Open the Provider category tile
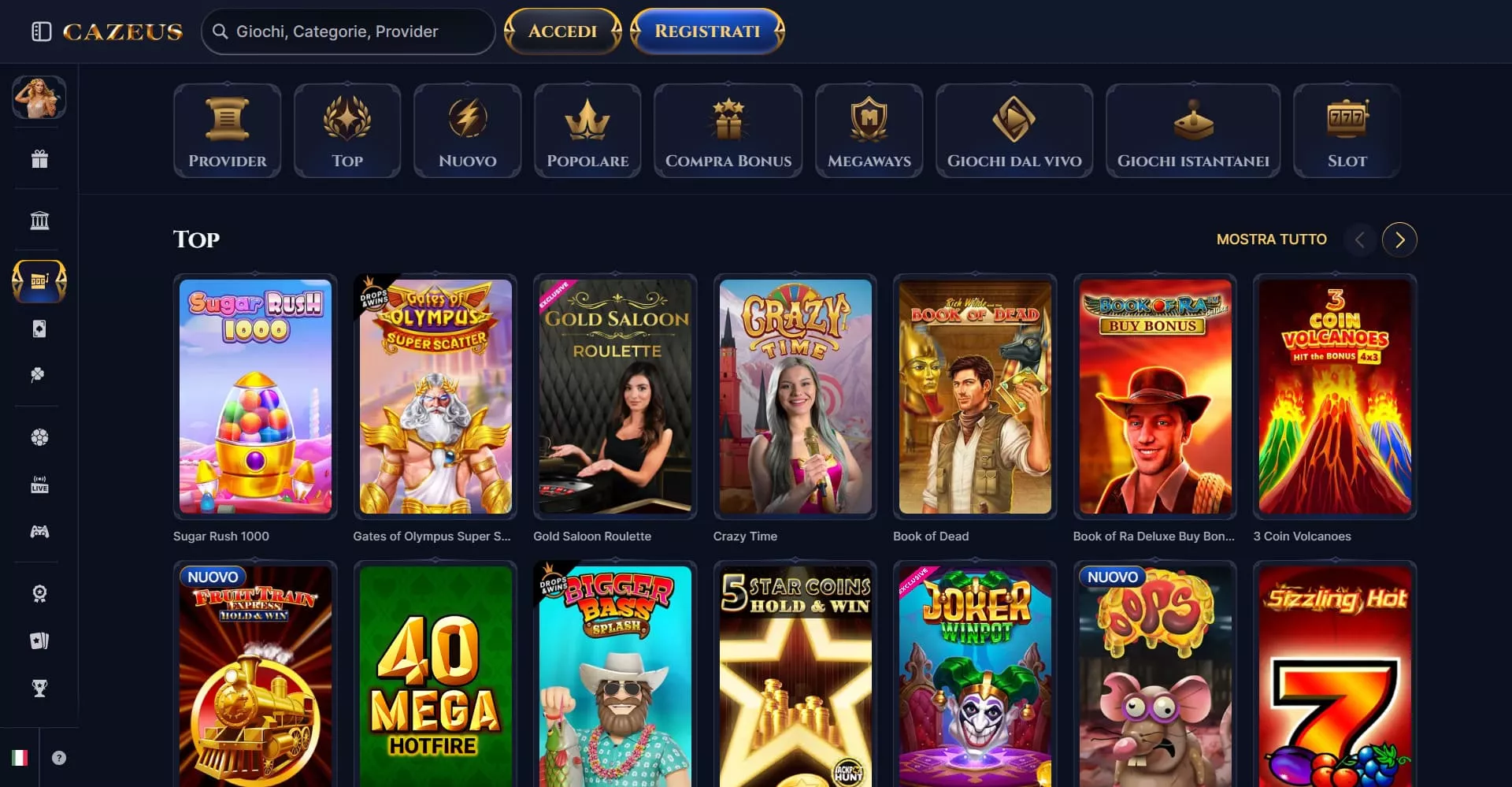The width and height of the screenshot is (1512, 787). pos(227,131)
